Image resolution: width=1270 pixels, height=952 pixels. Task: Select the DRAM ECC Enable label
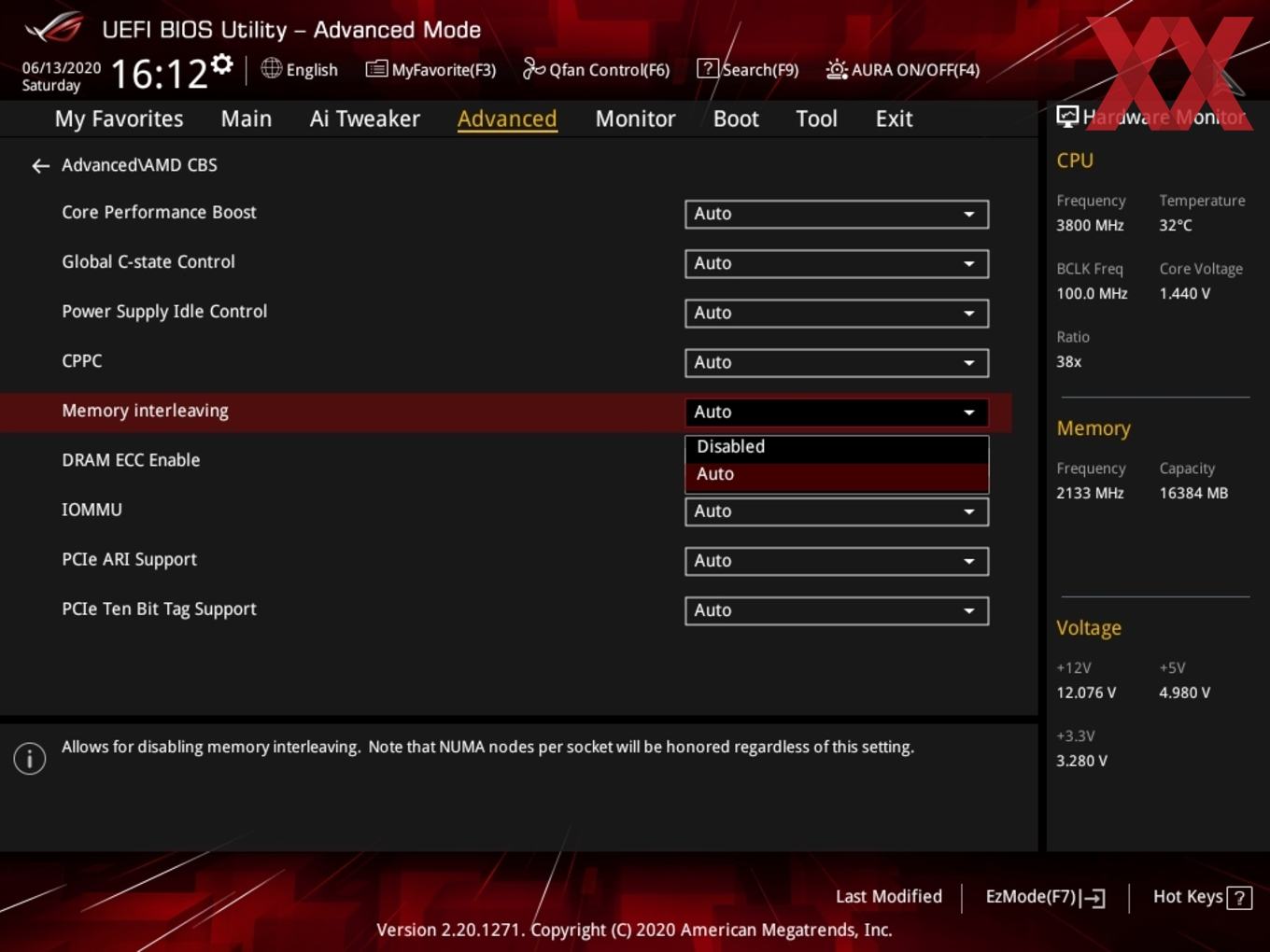131,460
